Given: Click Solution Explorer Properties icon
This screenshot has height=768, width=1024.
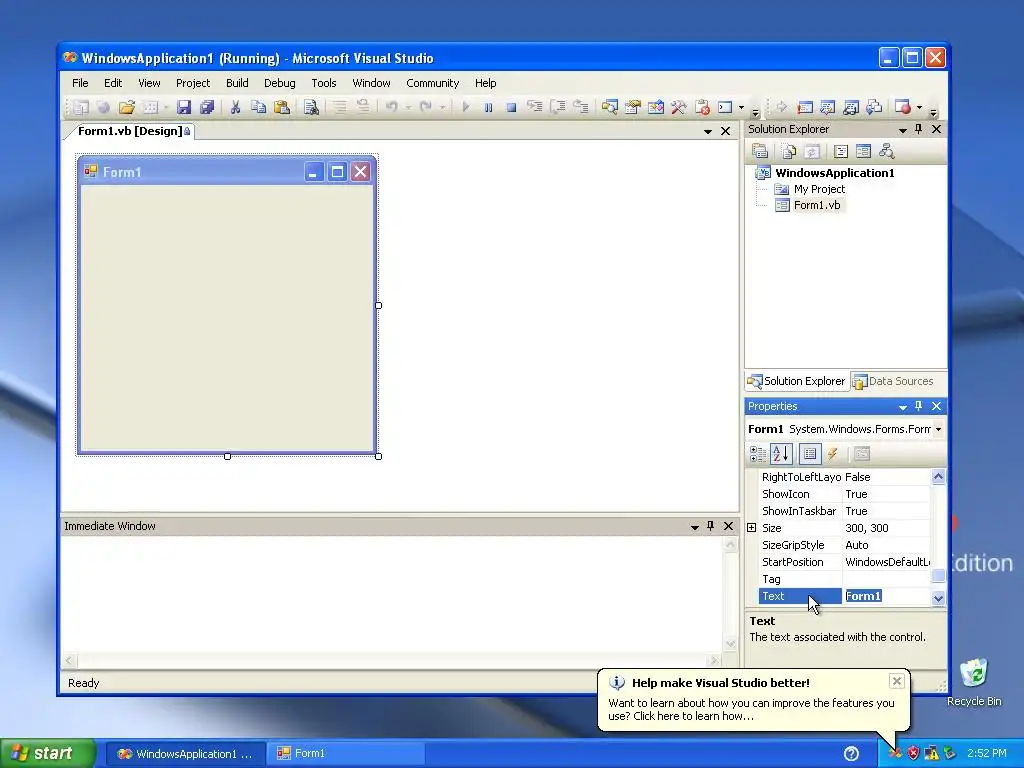Looking at the screenshot, I should (760, 152).
